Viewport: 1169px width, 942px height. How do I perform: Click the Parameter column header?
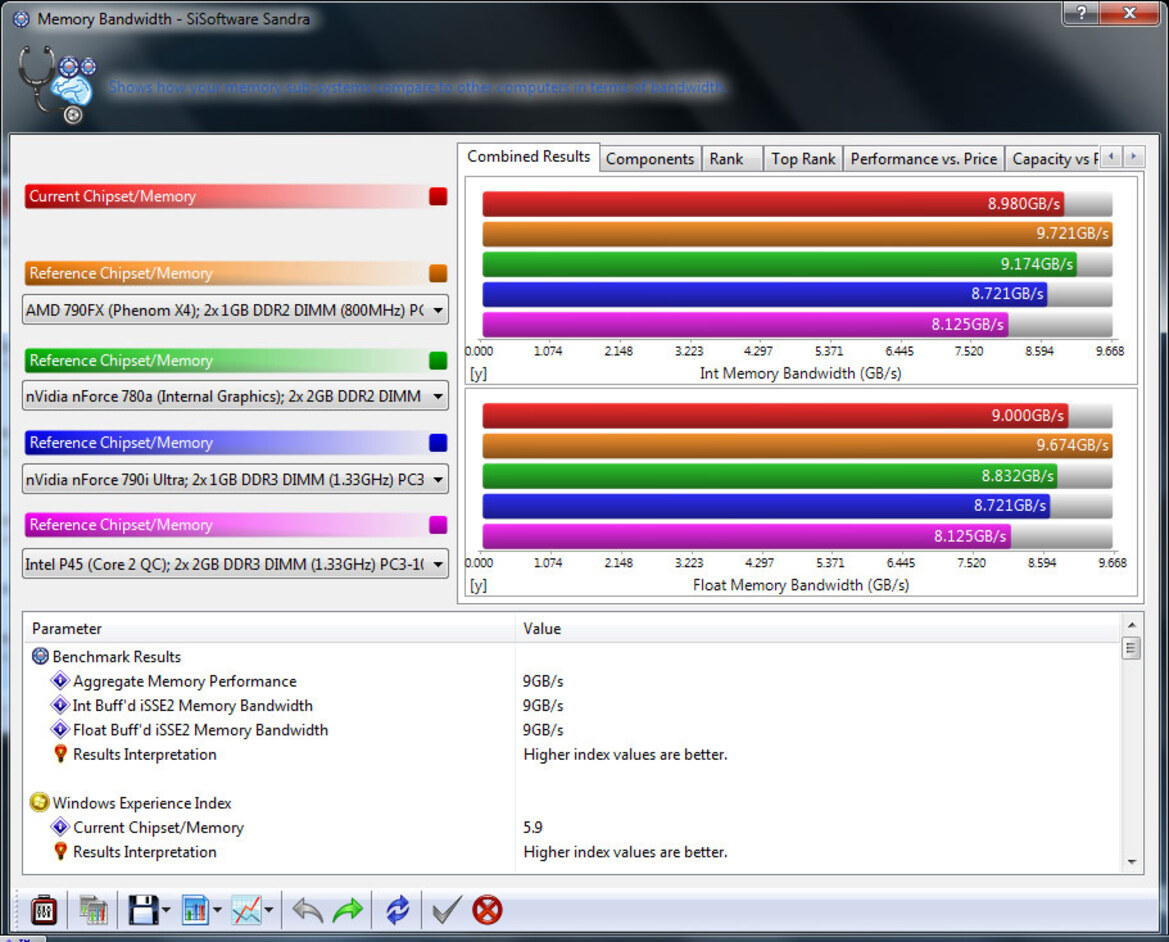(x=269, y=628)
